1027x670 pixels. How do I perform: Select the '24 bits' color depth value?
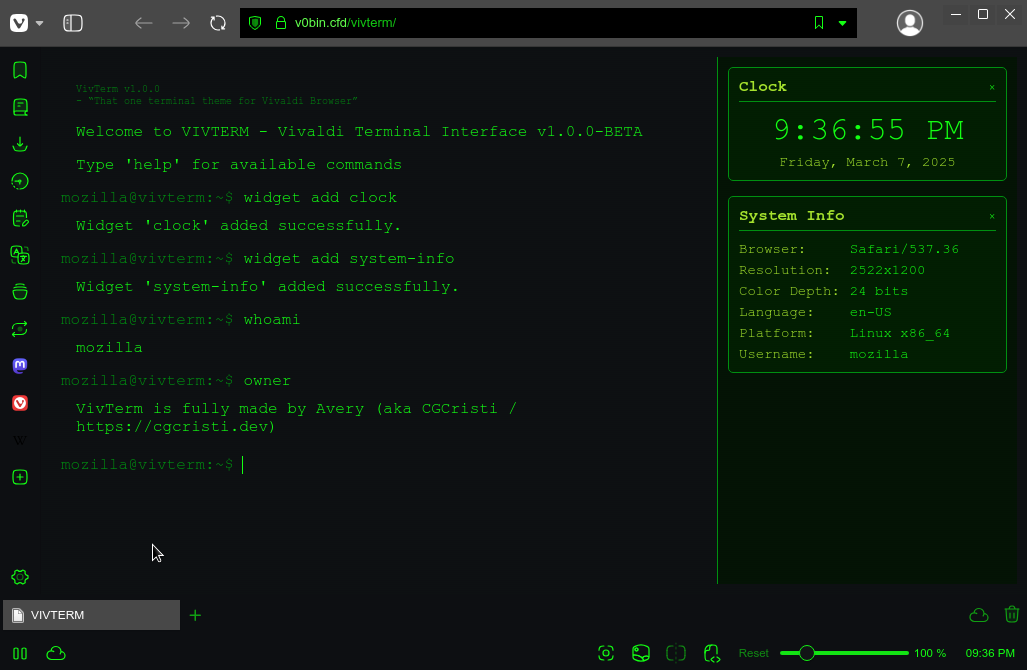[x=879, y=291]
